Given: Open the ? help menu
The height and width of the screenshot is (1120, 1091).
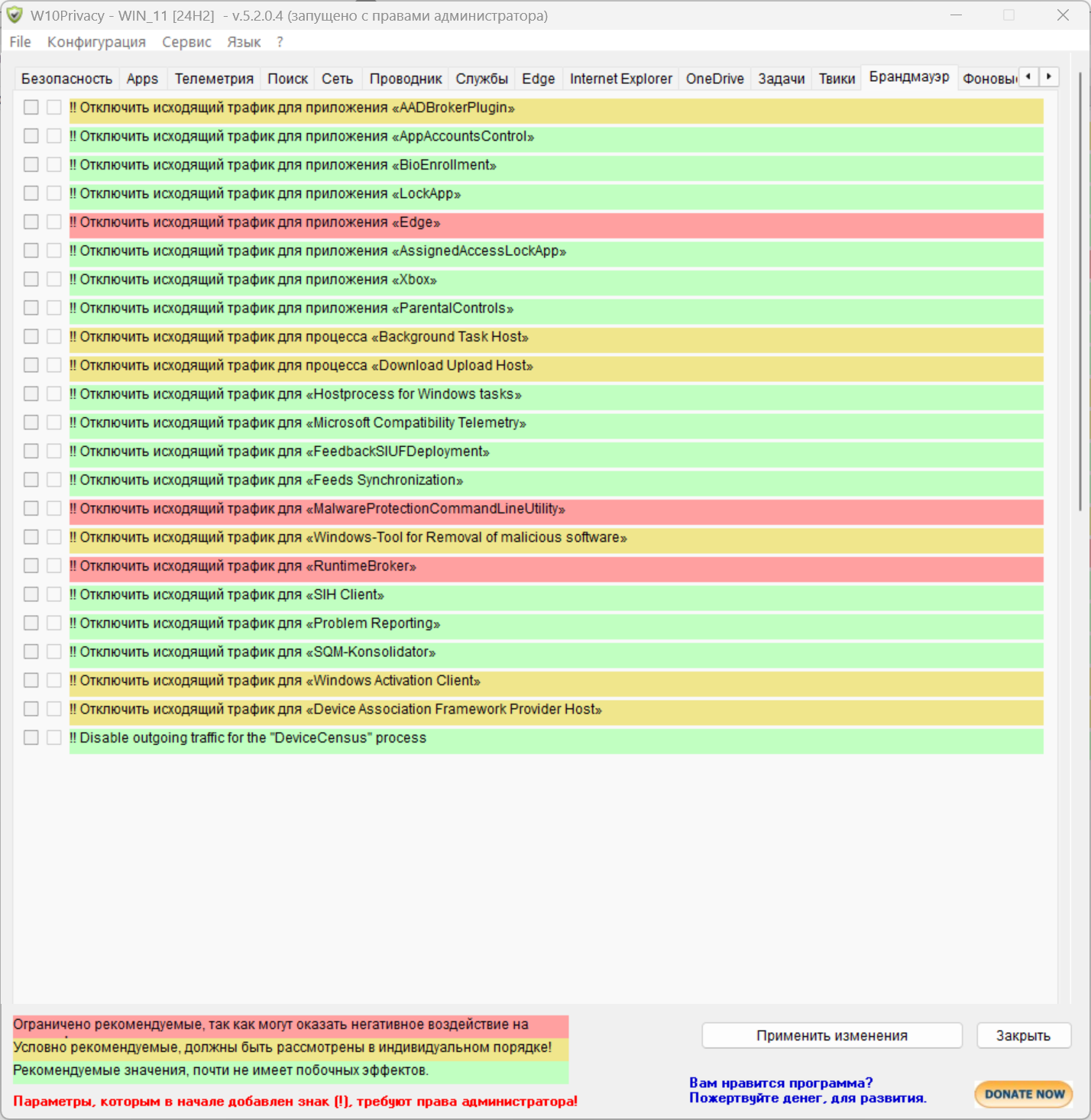Looking at the screenshot, I should point(280,42).
